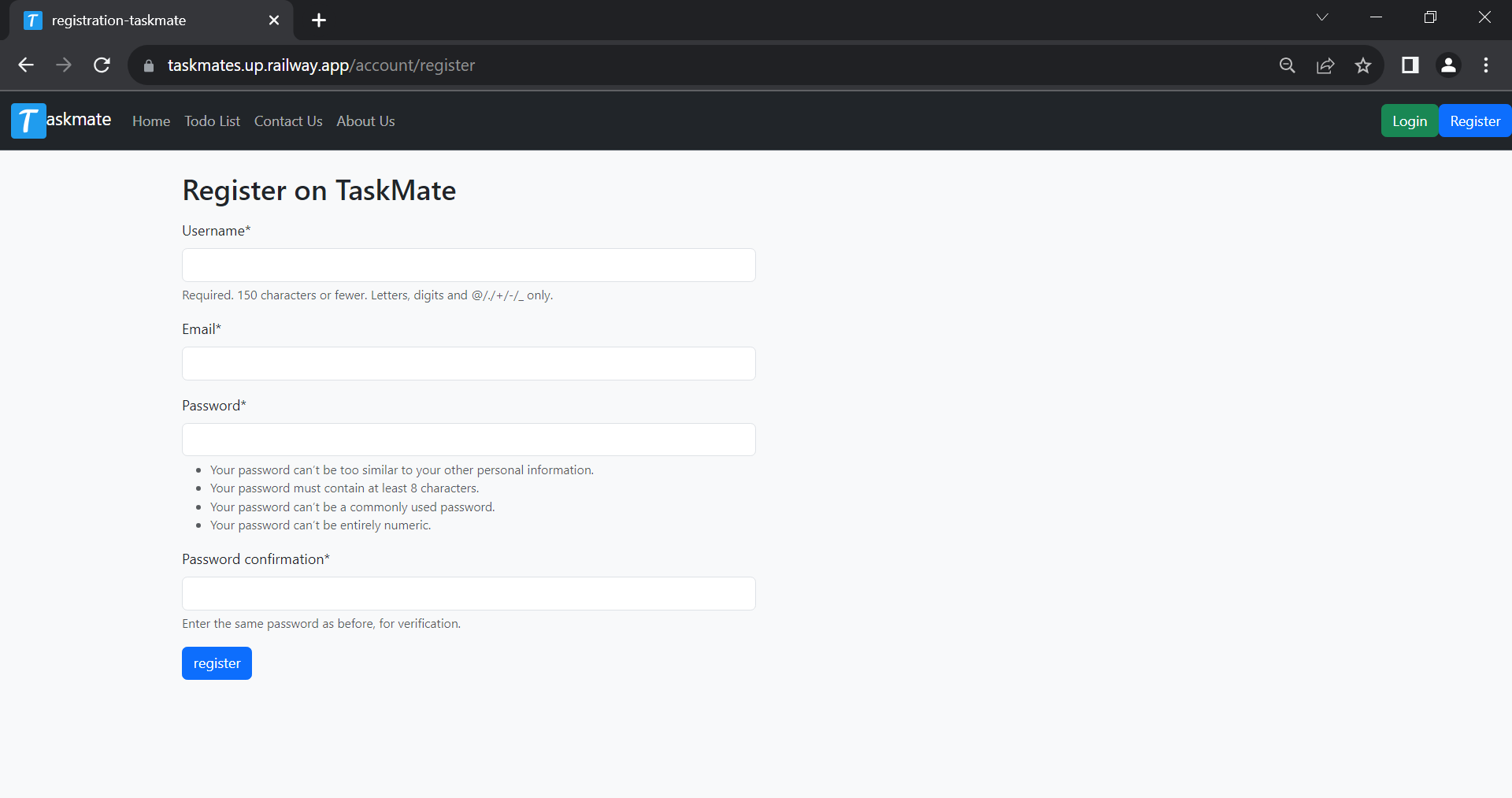Select the About Us navigation link

coord(365,121)
